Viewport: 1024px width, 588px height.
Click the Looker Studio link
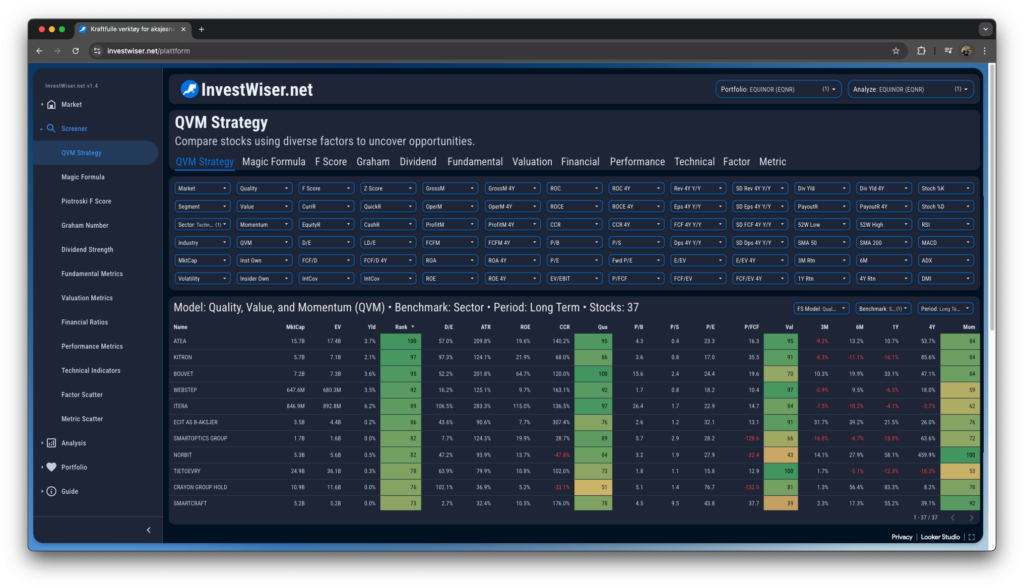[x=940, y=537]
